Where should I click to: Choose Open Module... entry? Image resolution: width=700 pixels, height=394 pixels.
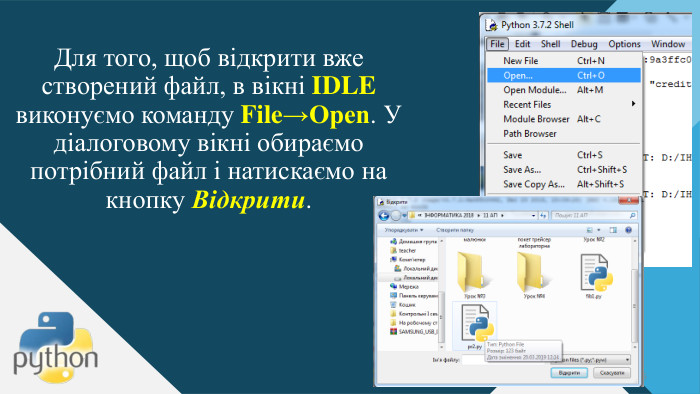pos(564,90)
